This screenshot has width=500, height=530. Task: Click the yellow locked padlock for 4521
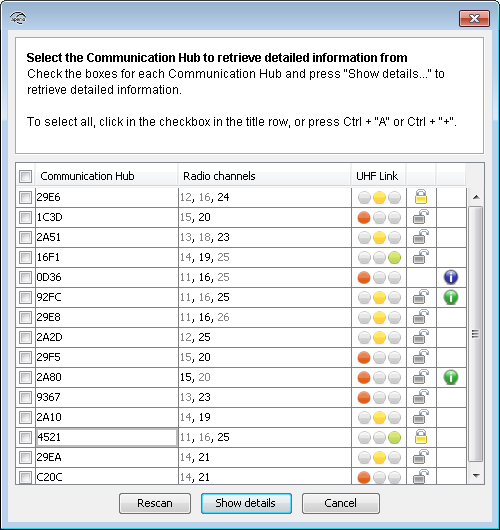tap(421, 437)
